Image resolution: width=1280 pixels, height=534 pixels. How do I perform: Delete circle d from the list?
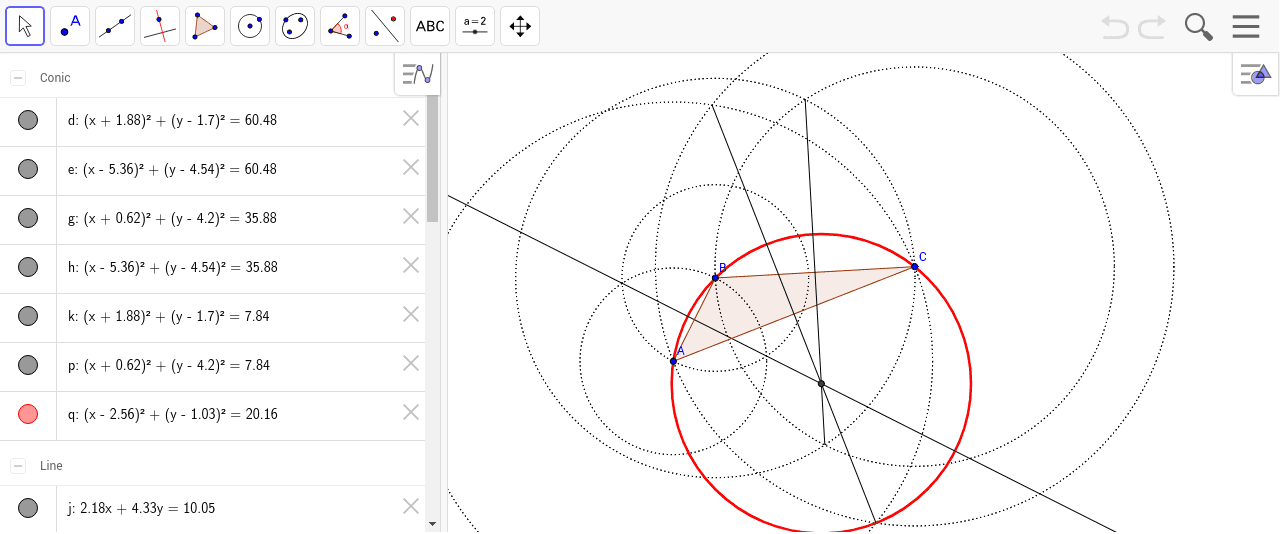411,119
